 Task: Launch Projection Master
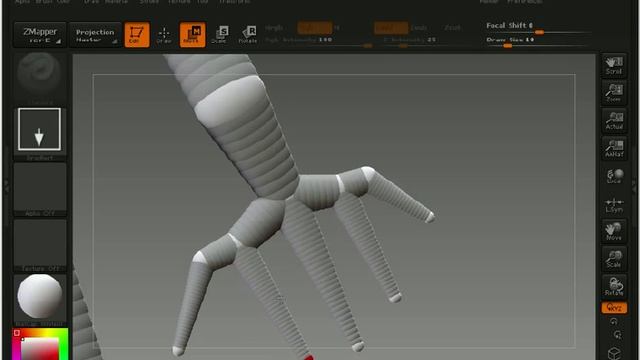(95, 35)
